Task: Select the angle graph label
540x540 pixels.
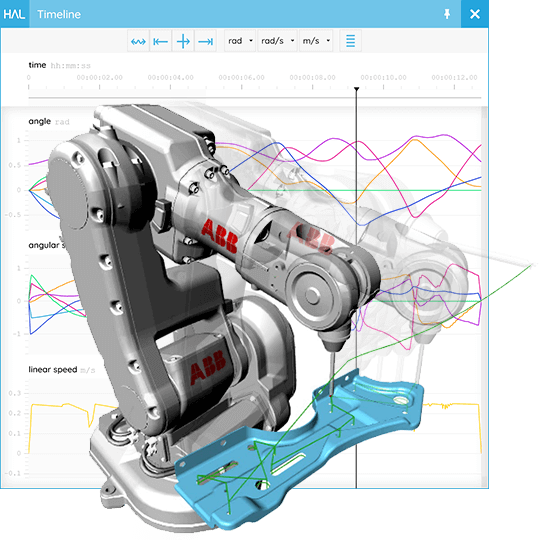Action: [x=40, y=121]
